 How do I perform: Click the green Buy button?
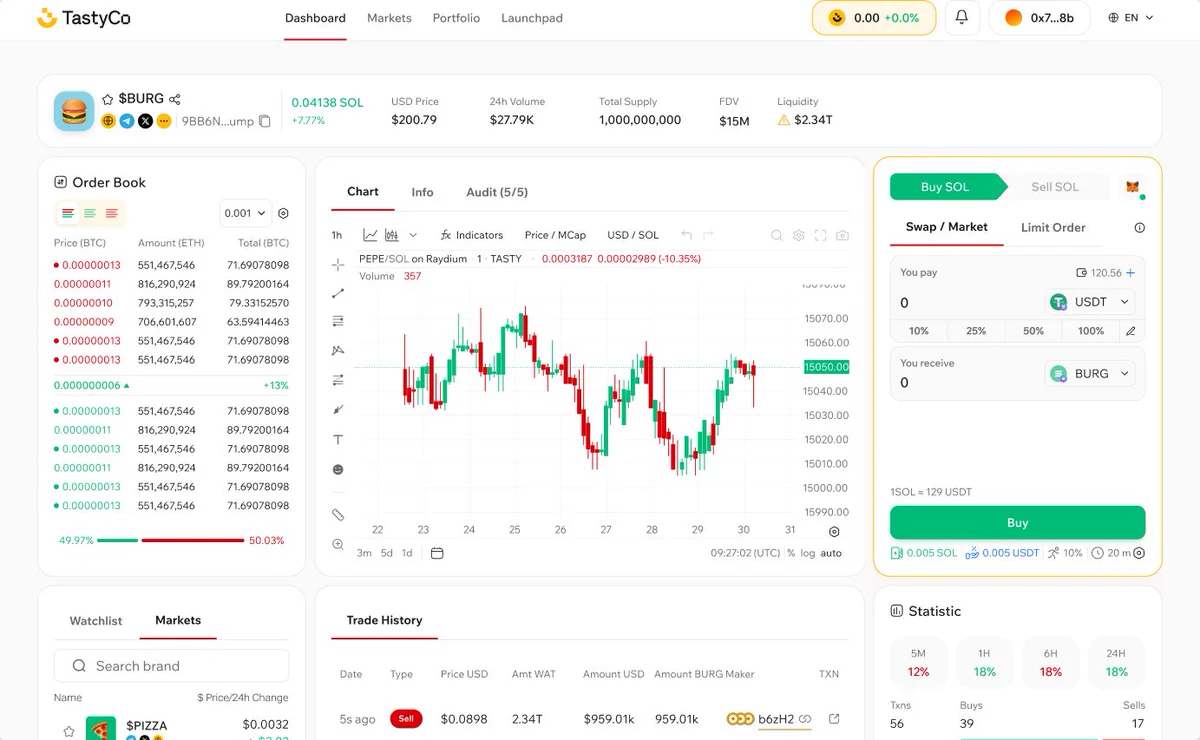click(x=1017, y=523)
